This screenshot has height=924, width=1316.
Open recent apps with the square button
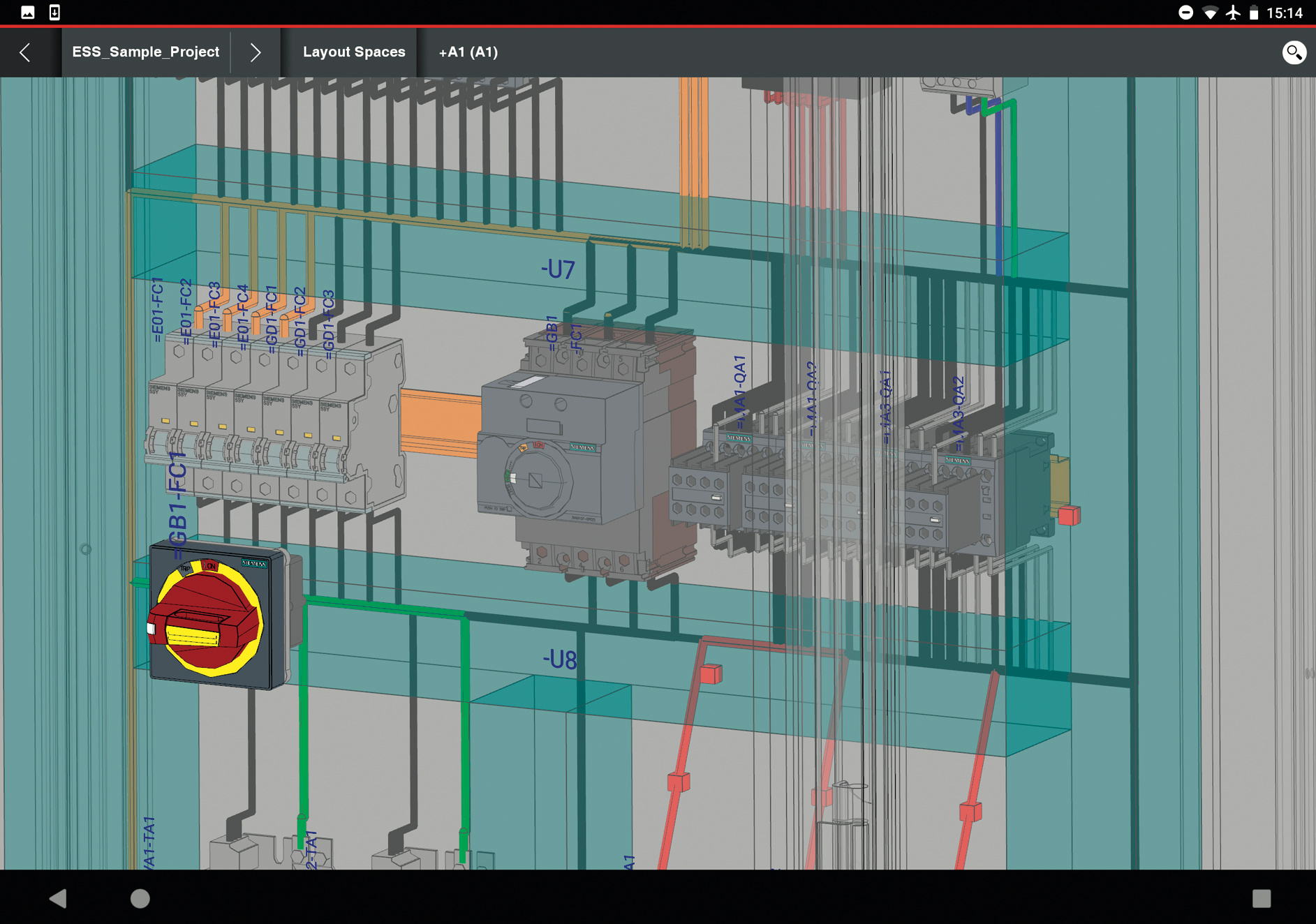[x=1261, y=898]
